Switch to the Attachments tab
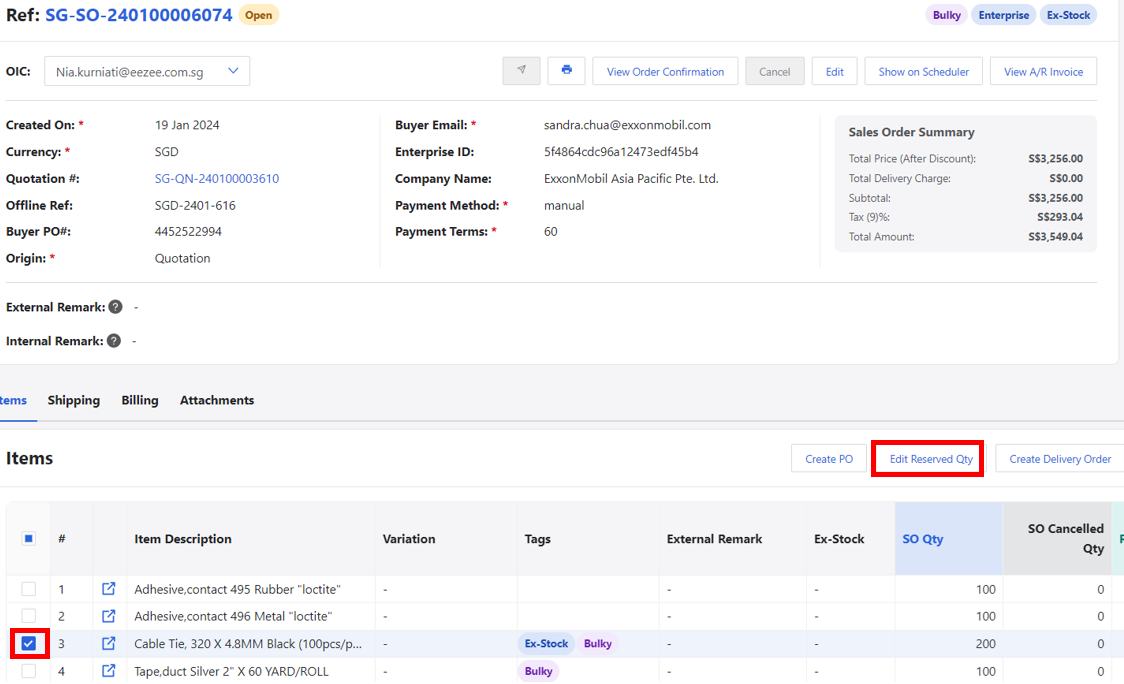This screenshot has height=684, width=1124. coord(216,400)
